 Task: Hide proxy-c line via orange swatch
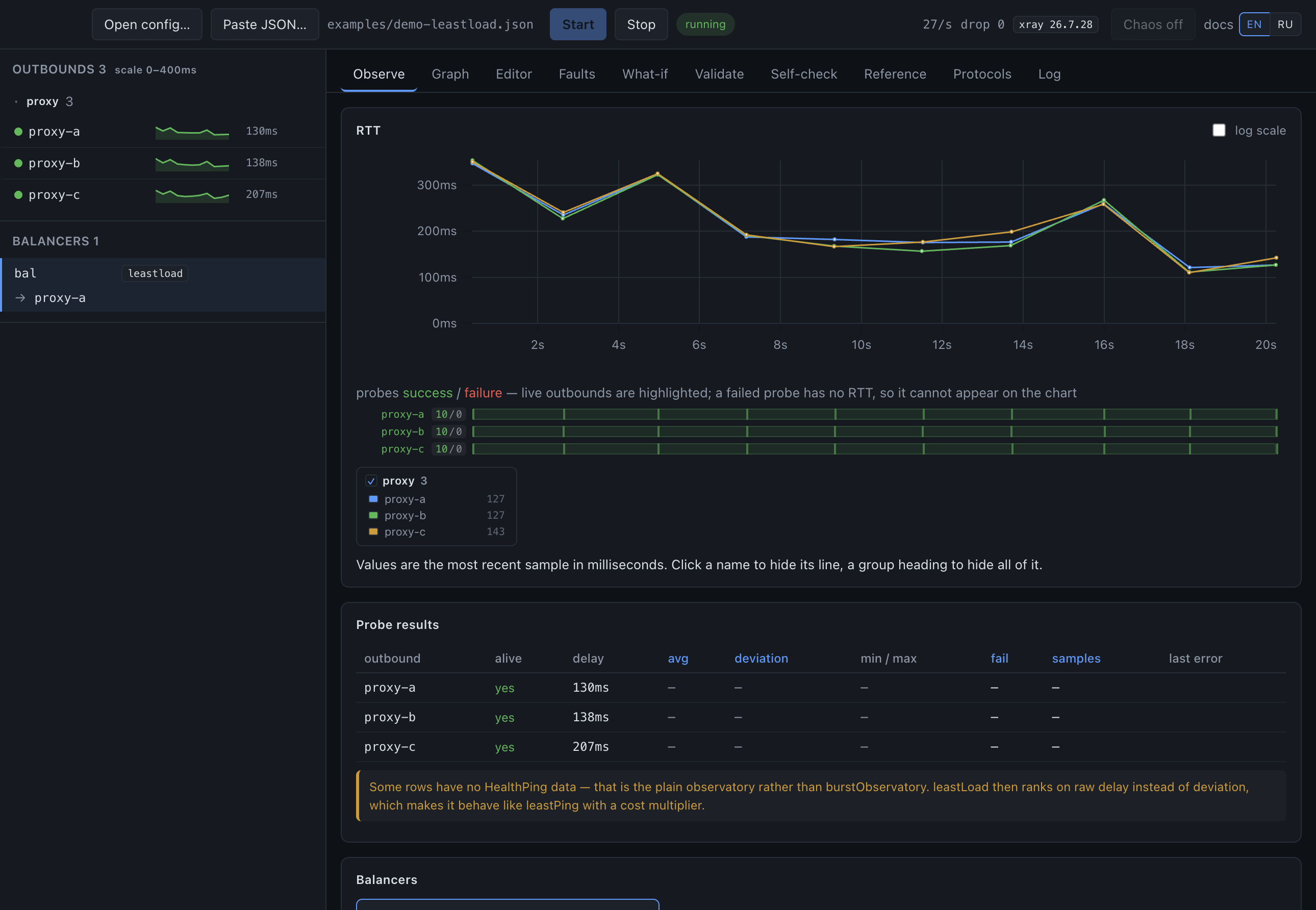373,532
